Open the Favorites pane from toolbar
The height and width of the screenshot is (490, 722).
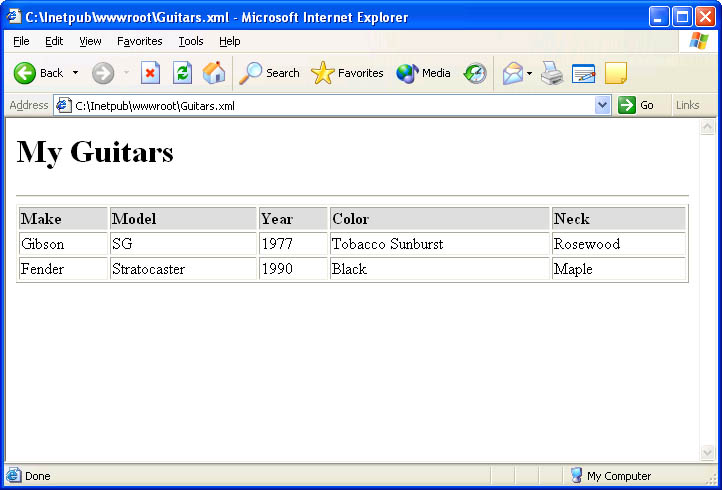click(348, 73)
